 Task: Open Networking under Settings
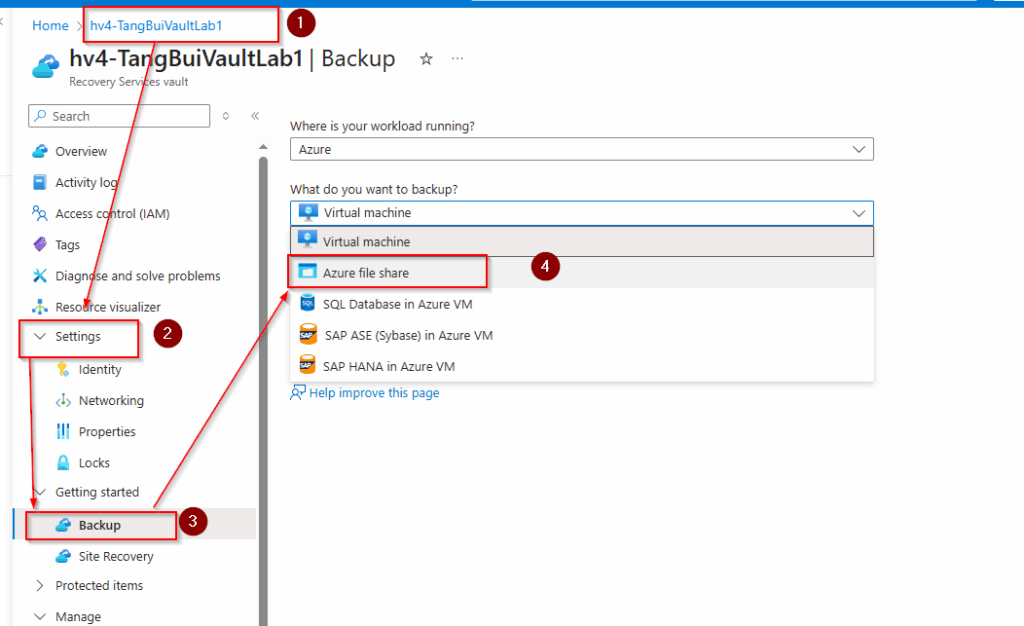(111, 401)
